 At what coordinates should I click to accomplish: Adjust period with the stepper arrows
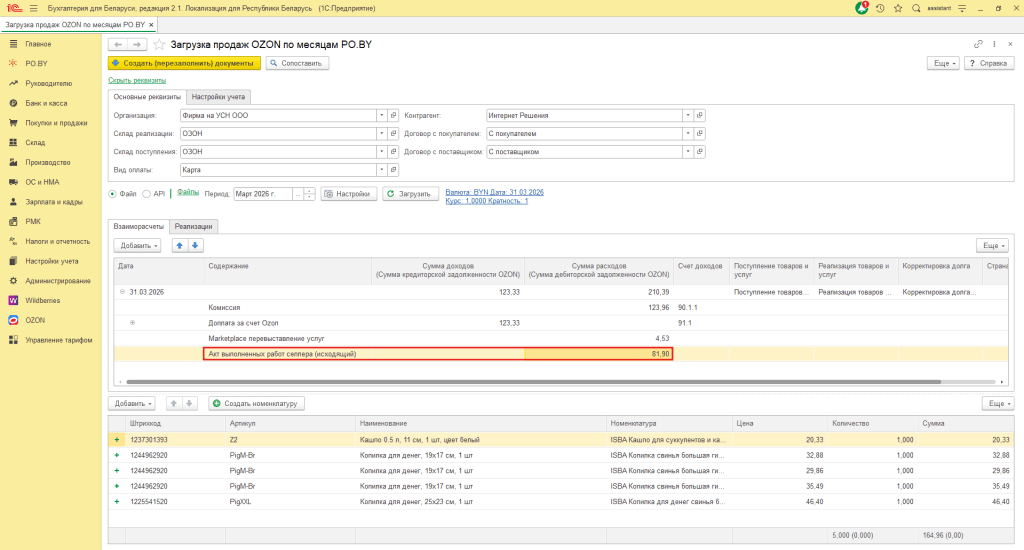coord(310,194)
